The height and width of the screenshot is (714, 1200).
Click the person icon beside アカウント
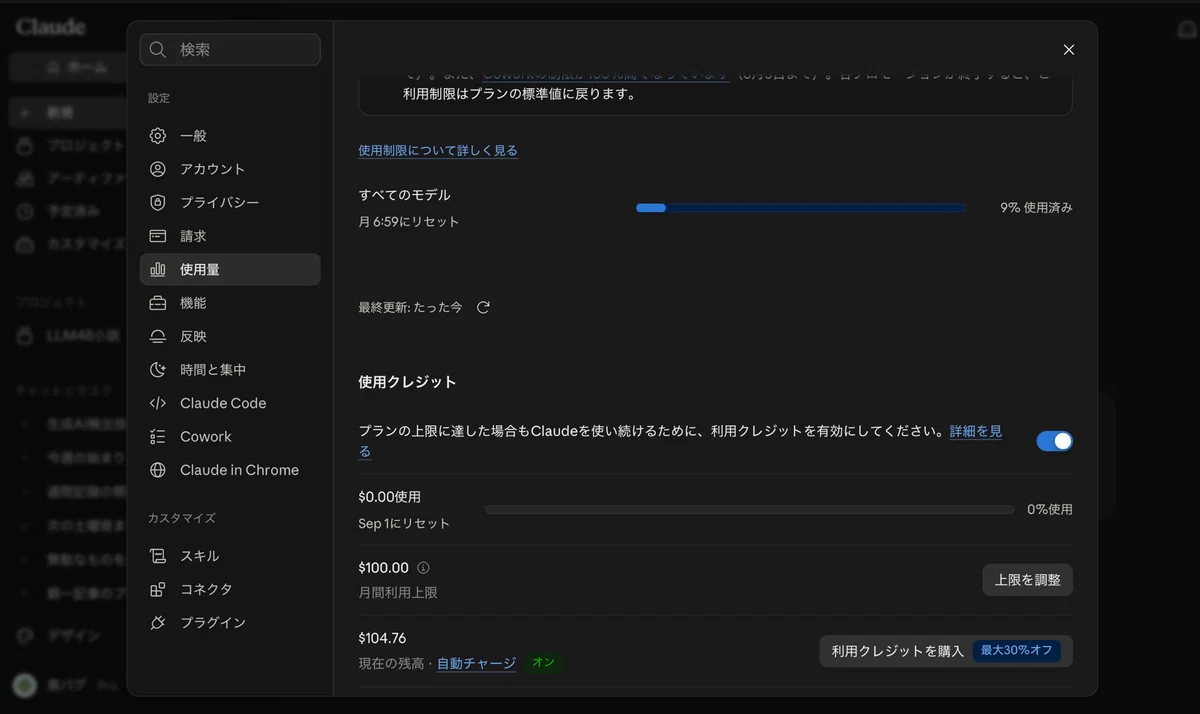coord(158,169)
